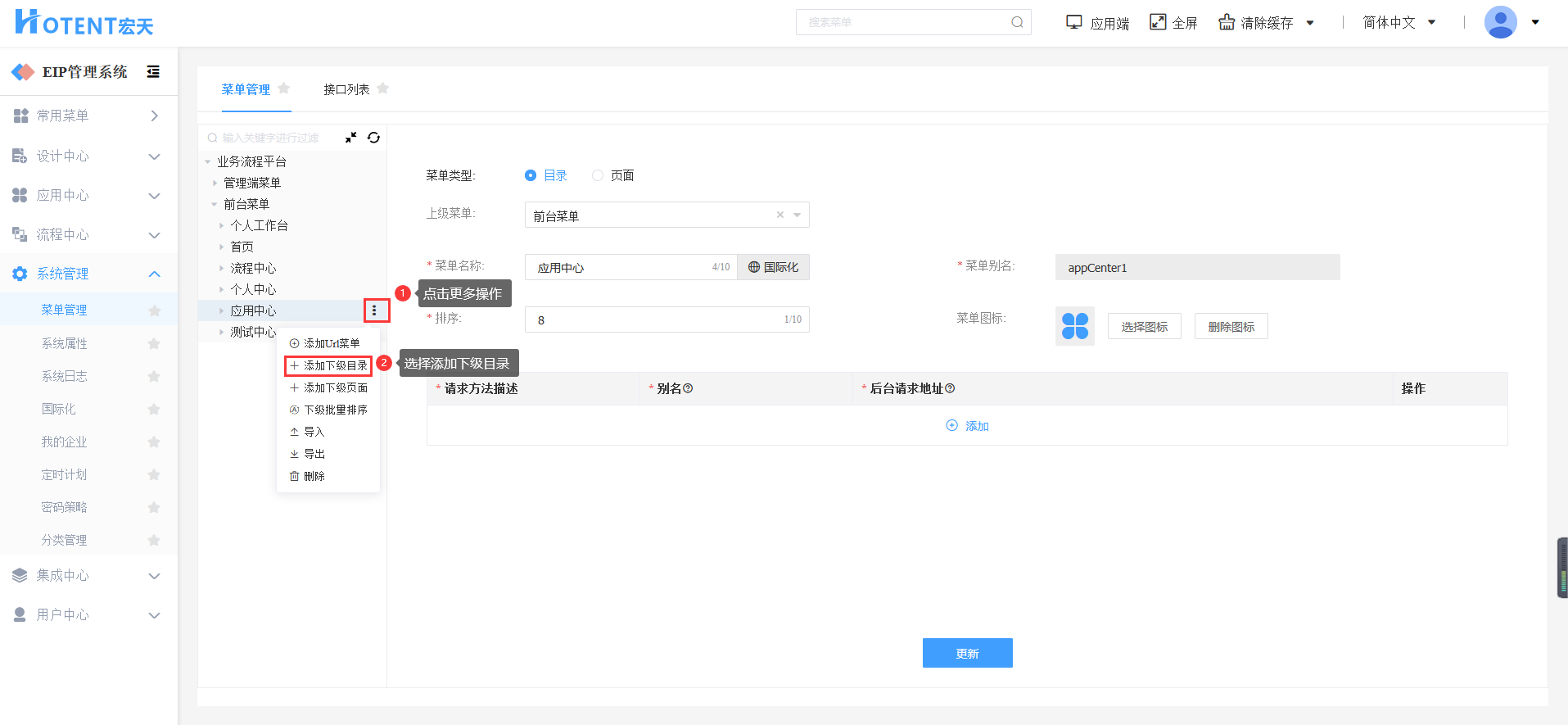The image size is (1568, 725).
Task: Select 测试中心 in the menu tree
Action: (x=253, y=332)
